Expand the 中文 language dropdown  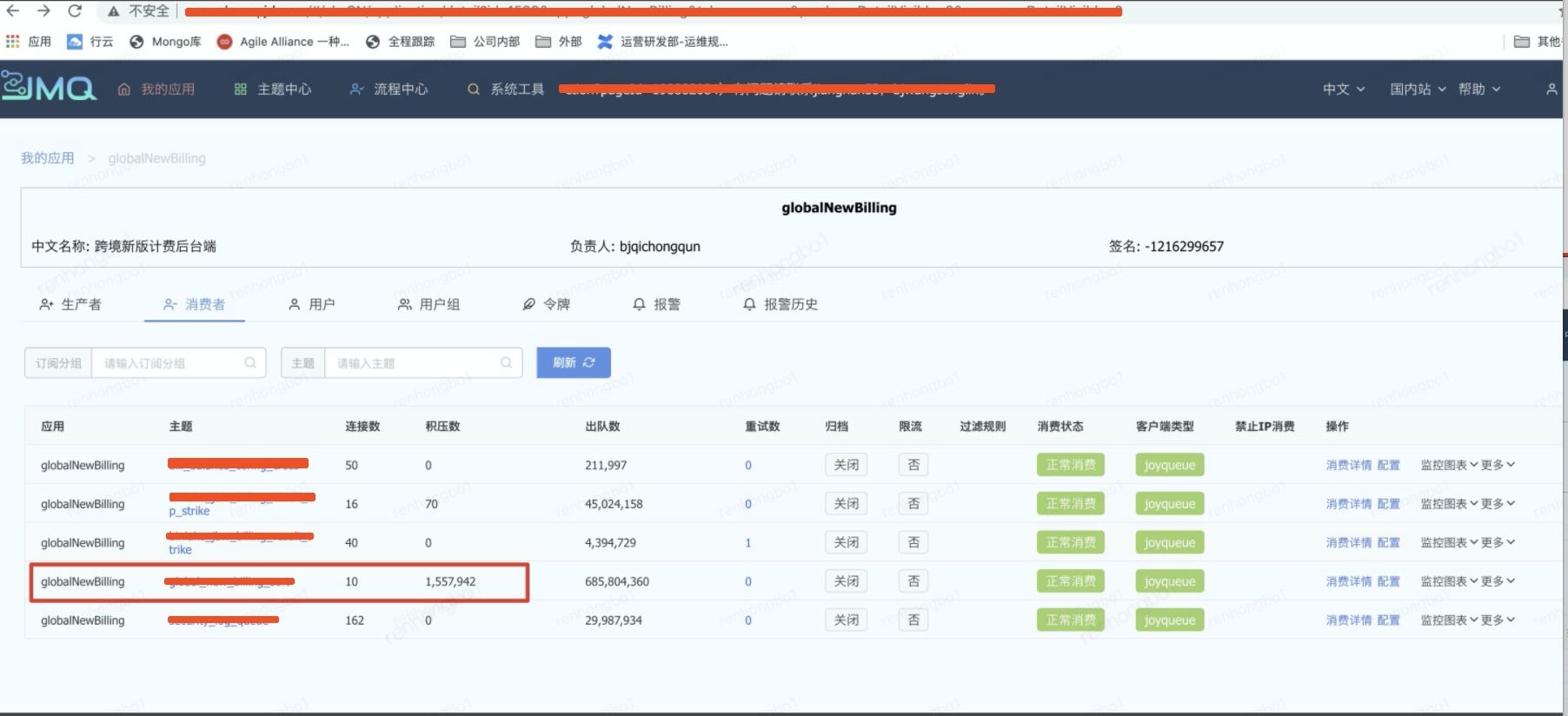click(x=1344, y=89)
